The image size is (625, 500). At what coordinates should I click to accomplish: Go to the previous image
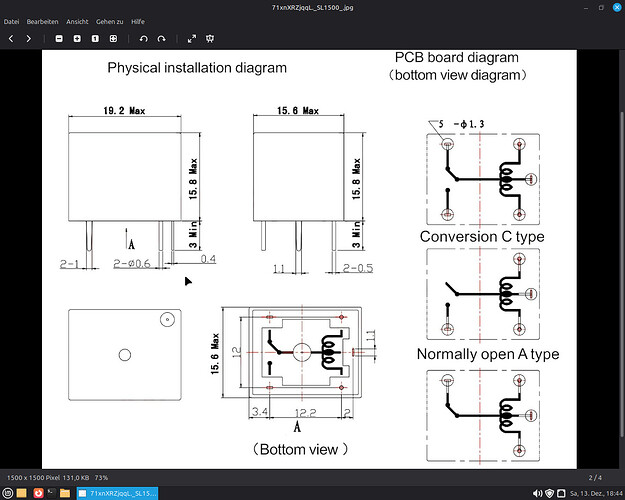10,38
